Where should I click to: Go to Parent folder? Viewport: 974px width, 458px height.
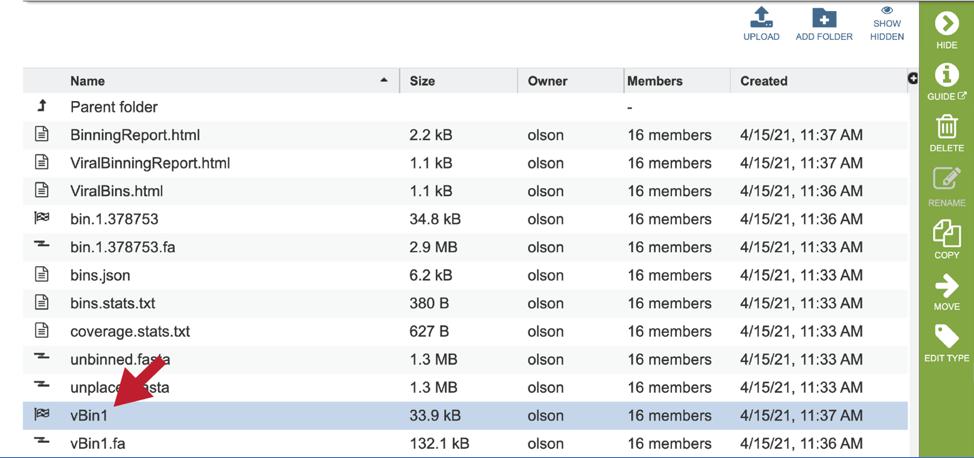(114, 107)
